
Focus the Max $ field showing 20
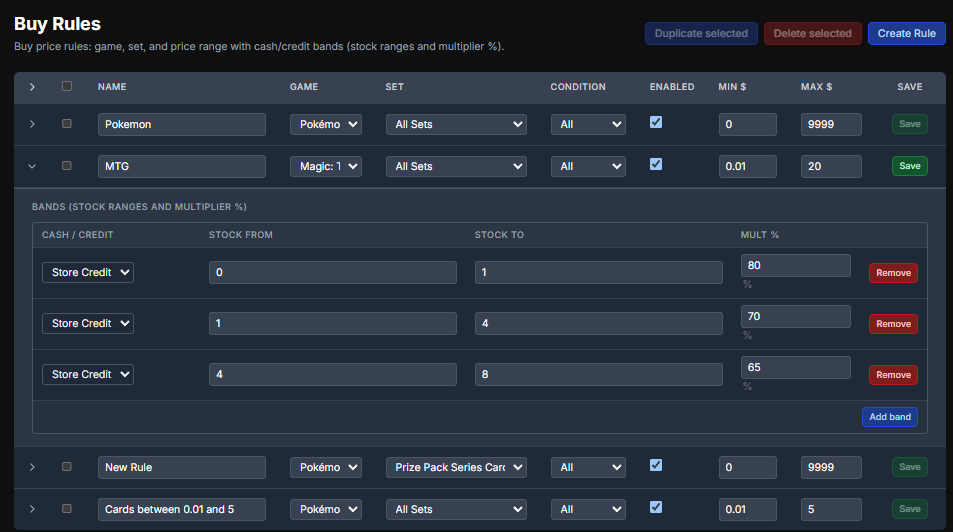[831, 166]
